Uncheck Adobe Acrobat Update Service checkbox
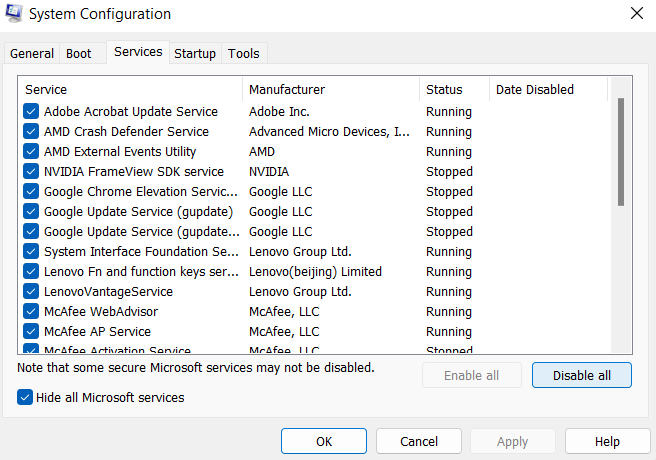 click(31, 112)
